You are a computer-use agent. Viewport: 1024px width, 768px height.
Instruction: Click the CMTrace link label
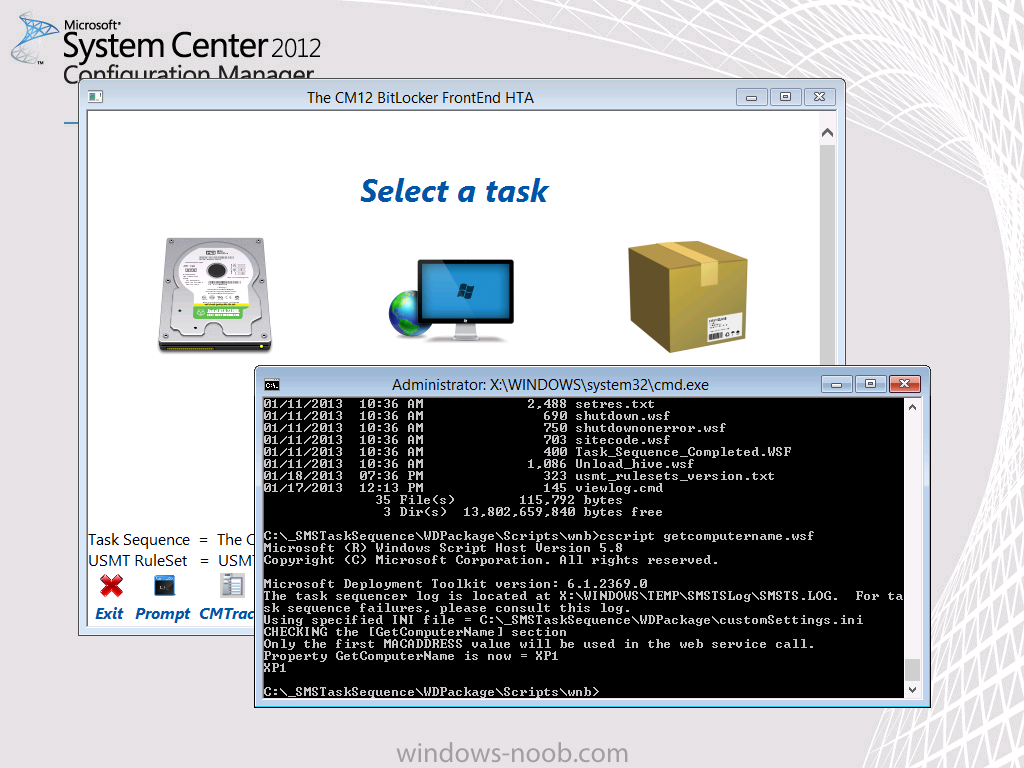(x=227, y=614)
